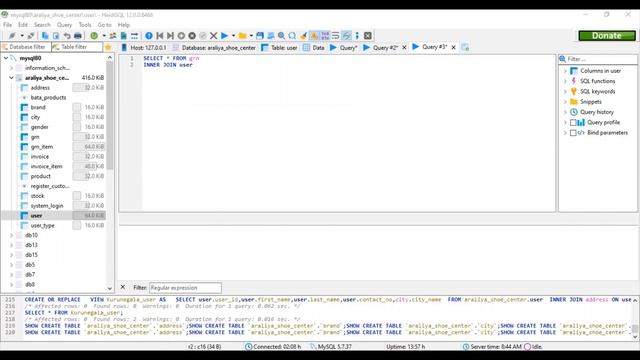Click the Save floppy disk icon
640x360 pixels.
click(x=260, y=36)
